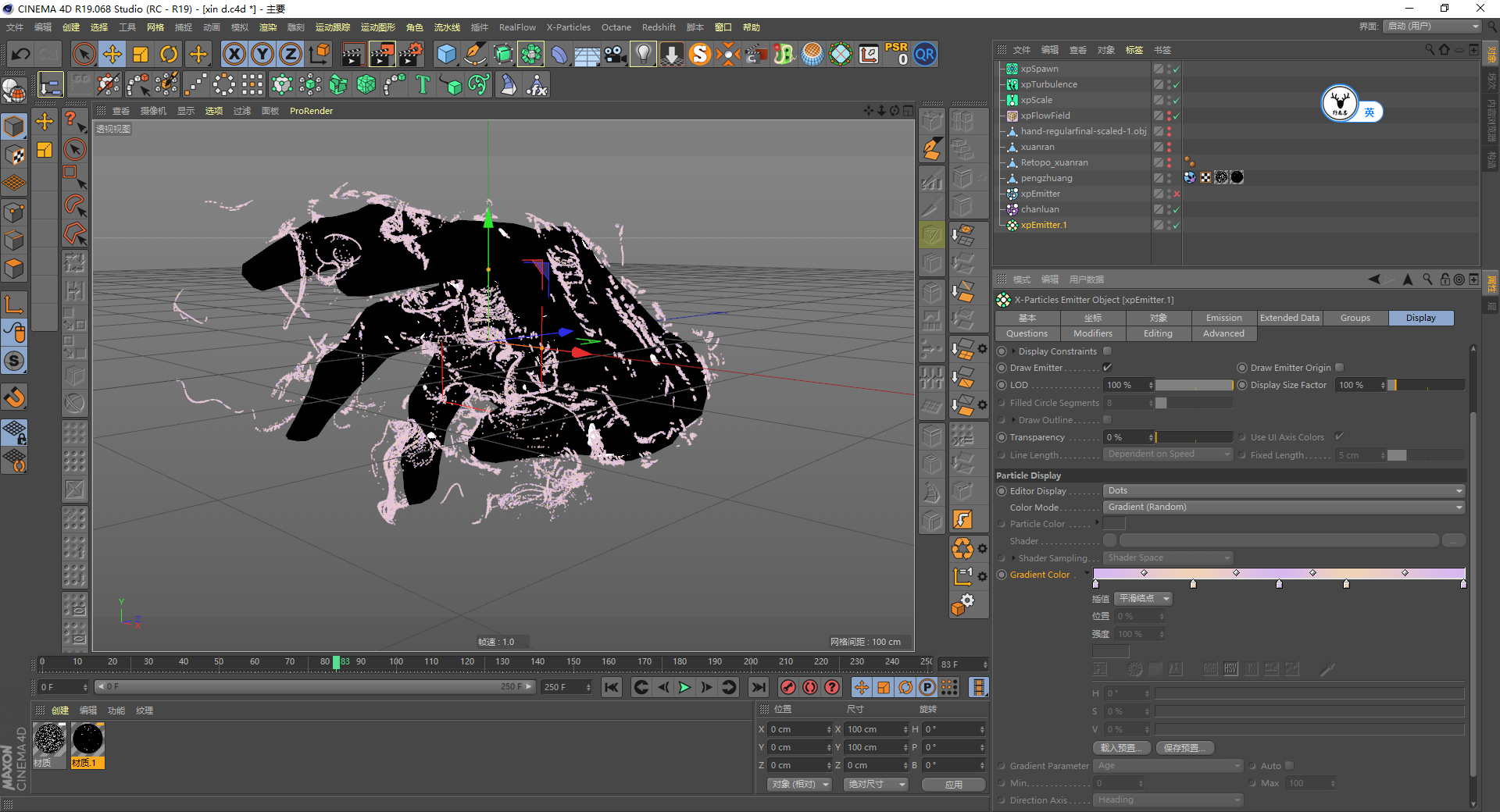The image size is (1500, 812).
Task: Open the interface layout dropdown at top right
Action: (x=1433, y=27)
